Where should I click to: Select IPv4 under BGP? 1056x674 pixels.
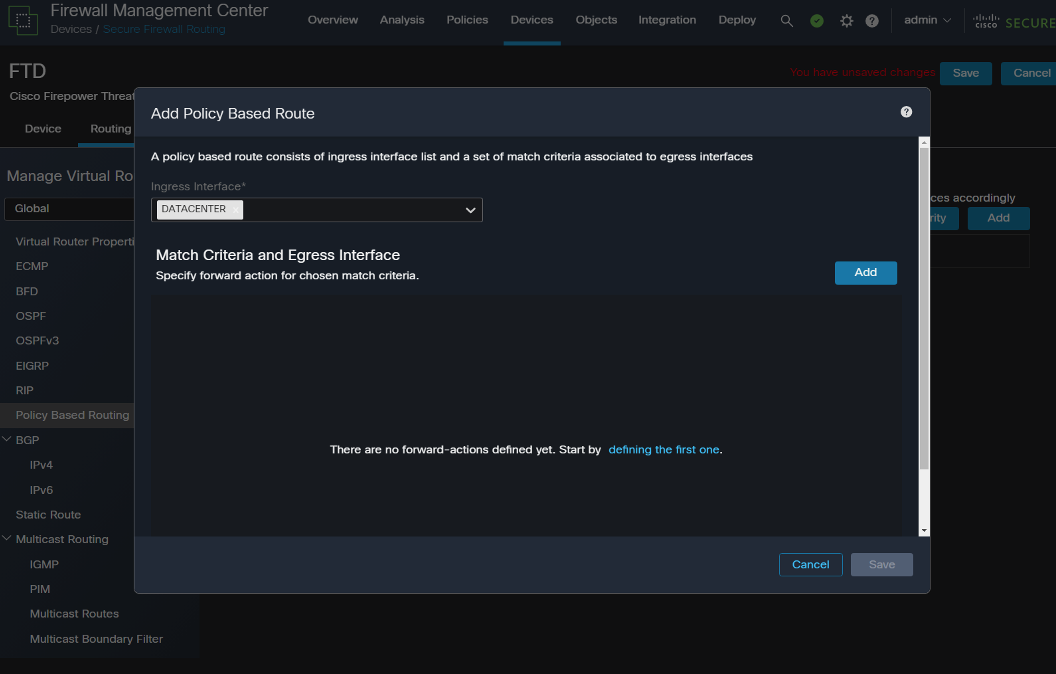(x=41, y=465)
